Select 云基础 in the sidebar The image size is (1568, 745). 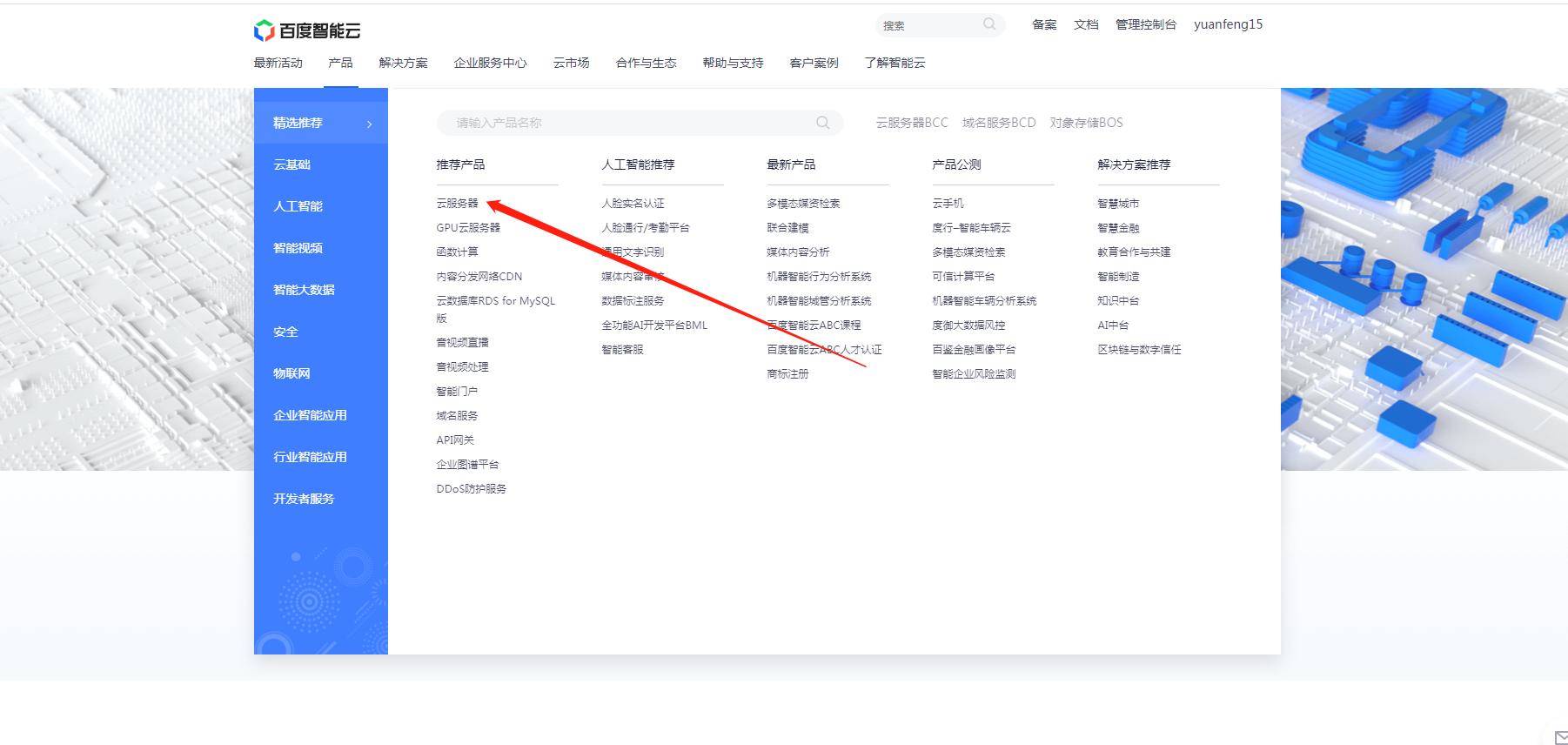click(x=291, y=164)
